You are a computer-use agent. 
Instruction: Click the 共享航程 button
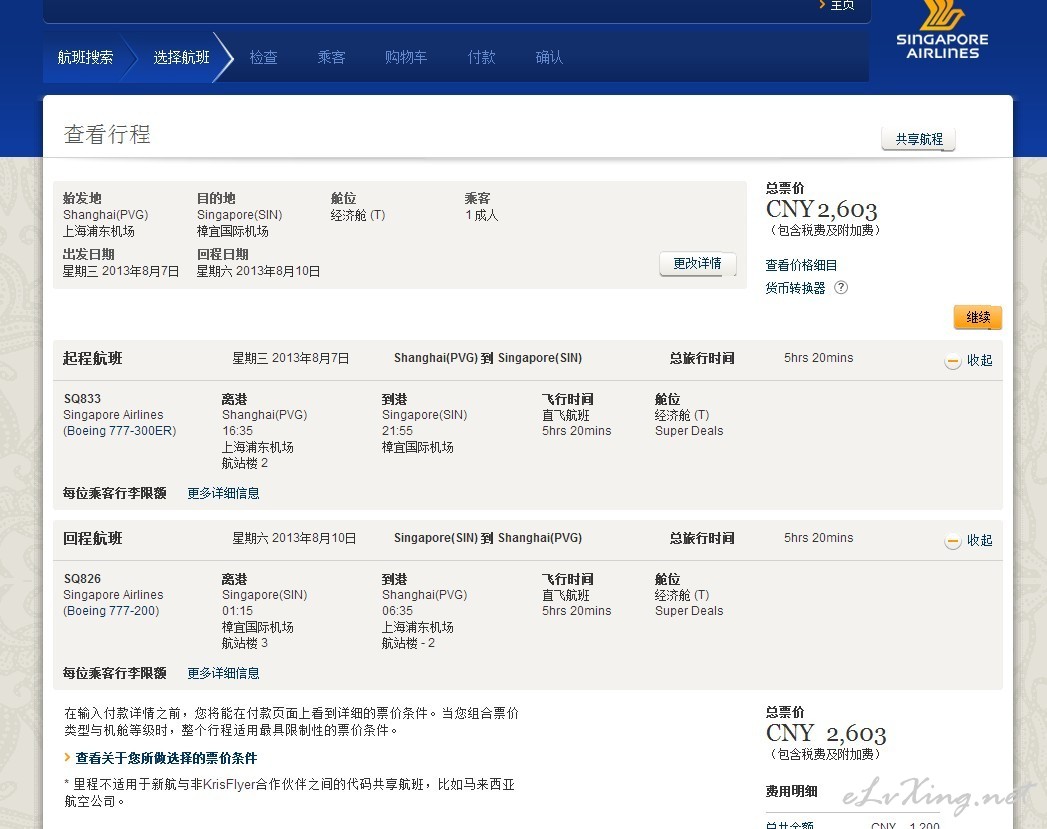919,139
